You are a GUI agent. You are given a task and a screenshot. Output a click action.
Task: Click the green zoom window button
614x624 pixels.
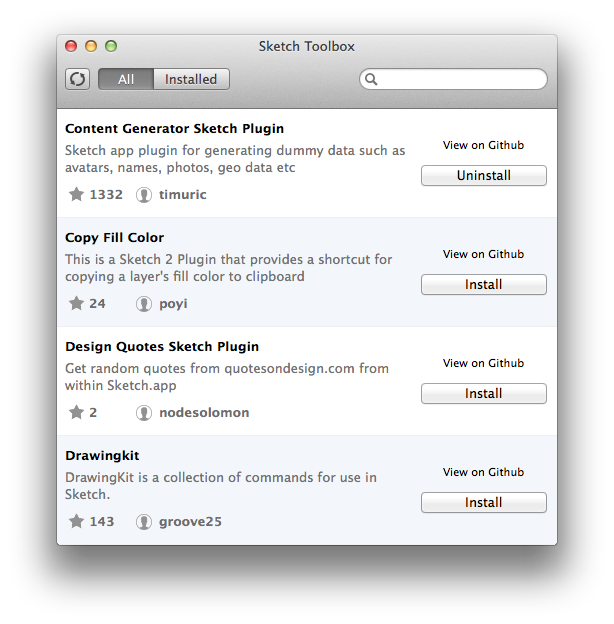coord(111,46)
